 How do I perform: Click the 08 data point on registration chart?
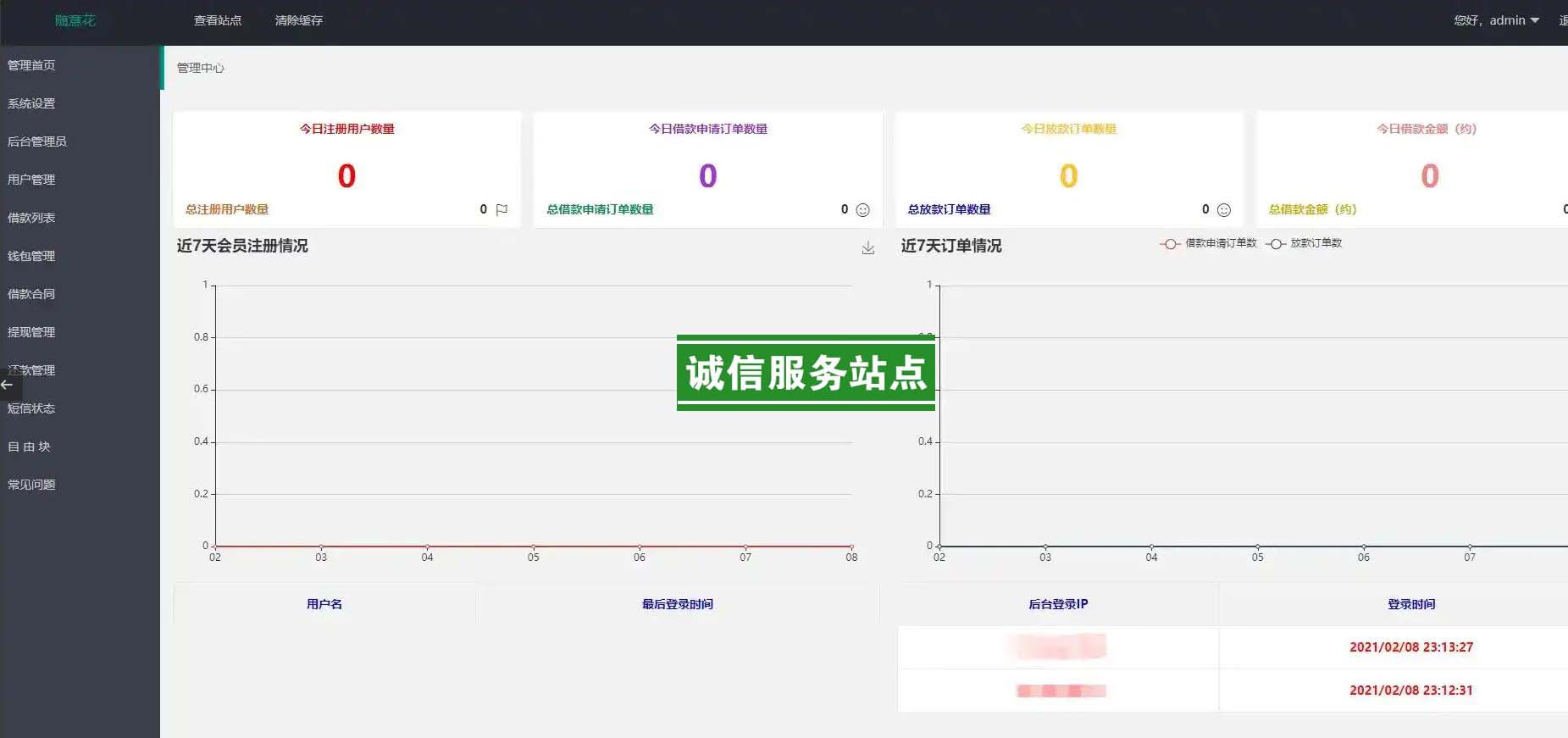(851, 547)
